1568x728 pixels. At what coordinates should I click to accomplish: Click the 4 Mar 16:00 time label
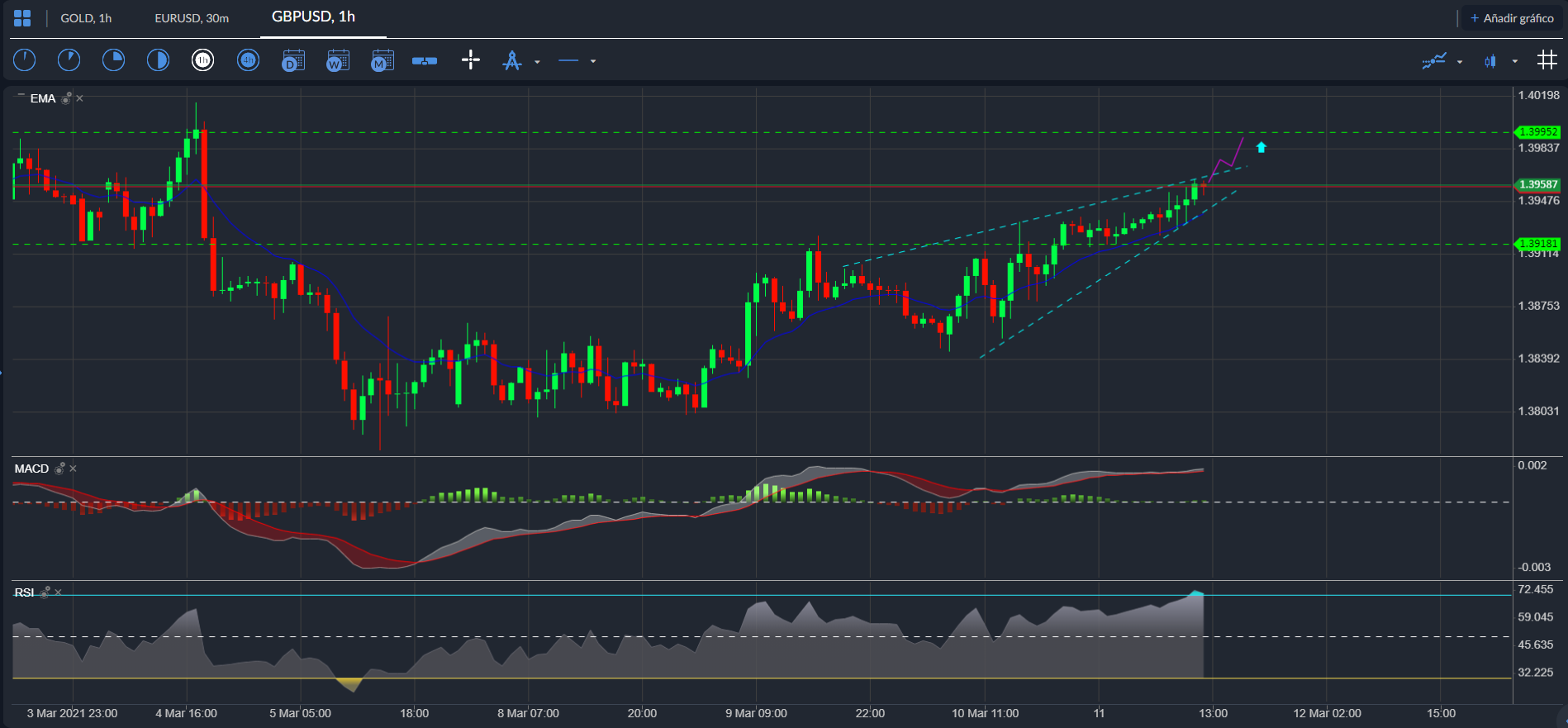click(187, 713)
